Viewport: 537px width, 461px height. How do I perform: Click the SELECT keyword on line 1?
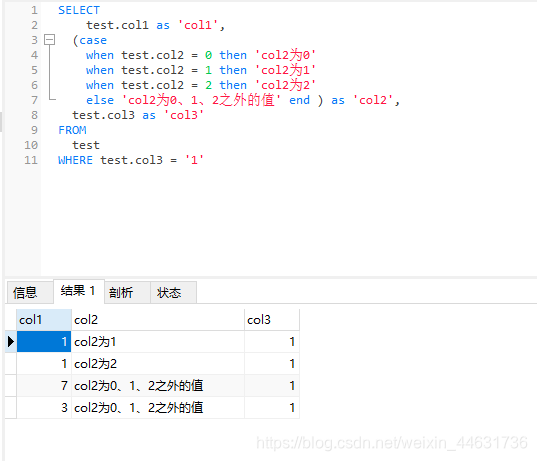79,10
